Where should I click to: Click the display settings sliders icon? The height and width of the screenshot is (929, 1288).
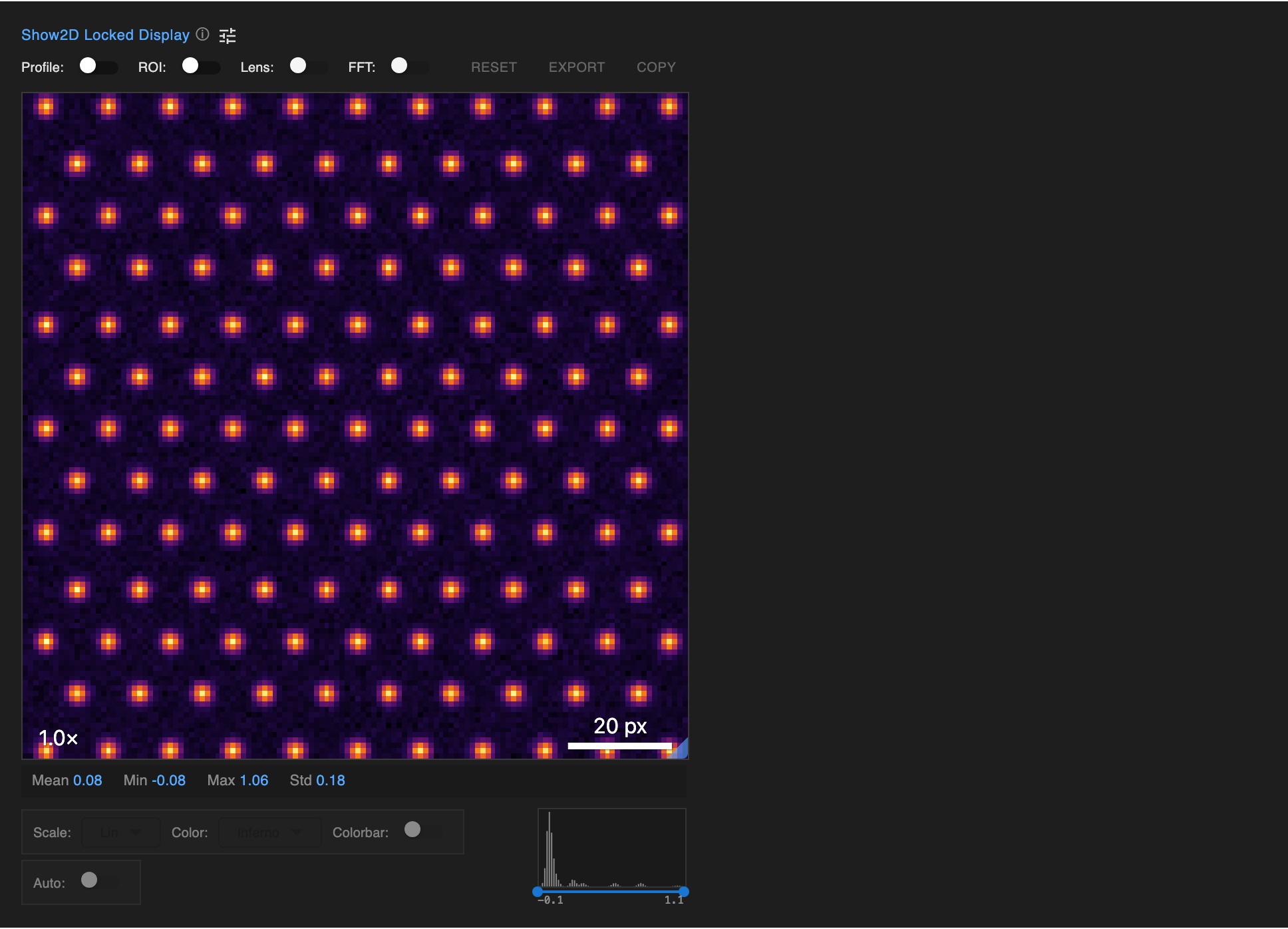pyautogui.click(x=228, y=35)
